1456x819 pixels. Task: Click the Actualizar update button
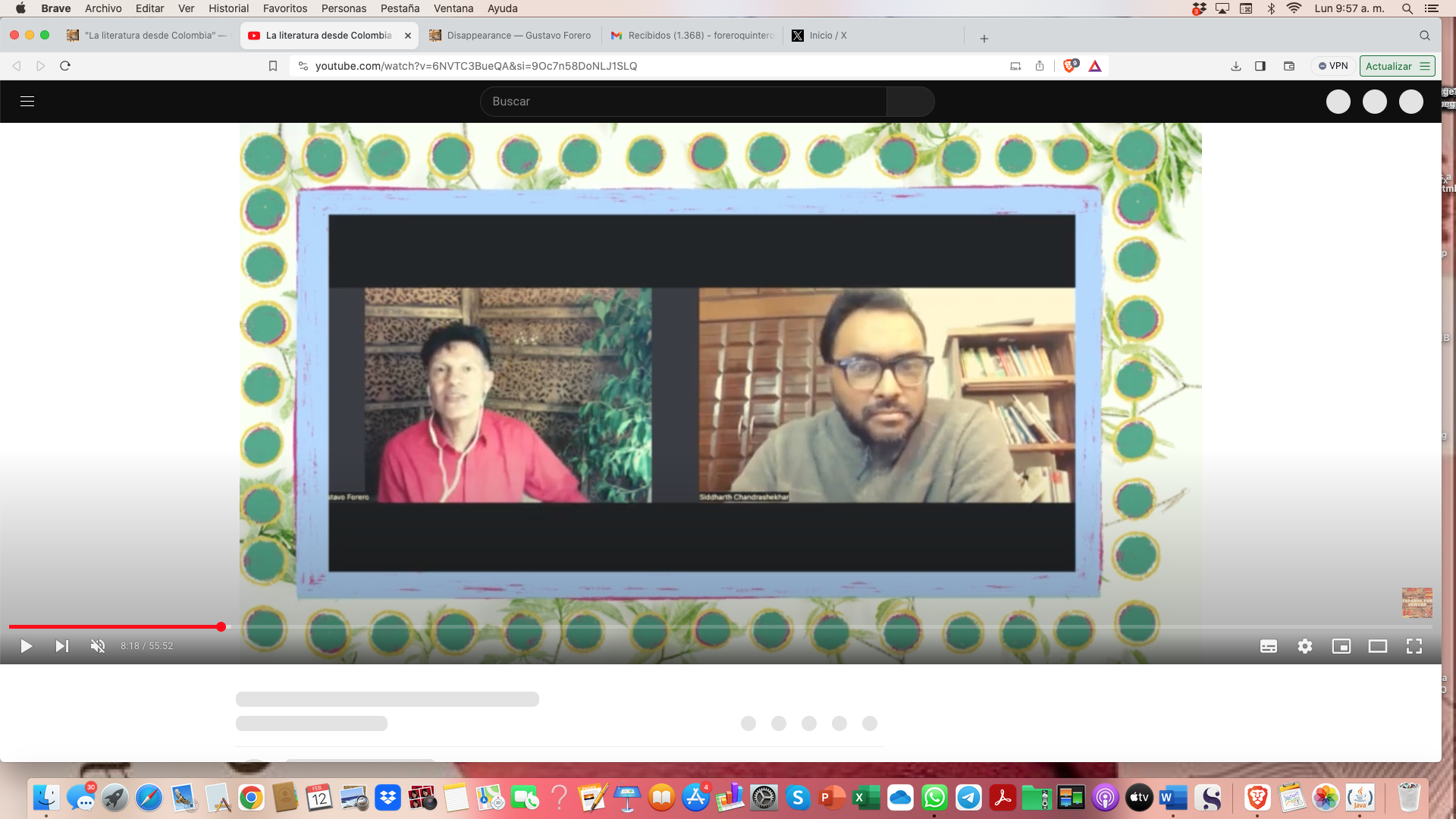point(1389,66)
